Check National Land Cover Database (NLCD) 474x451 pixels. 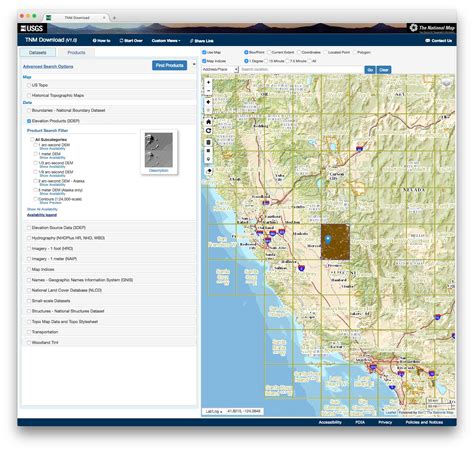29,290
